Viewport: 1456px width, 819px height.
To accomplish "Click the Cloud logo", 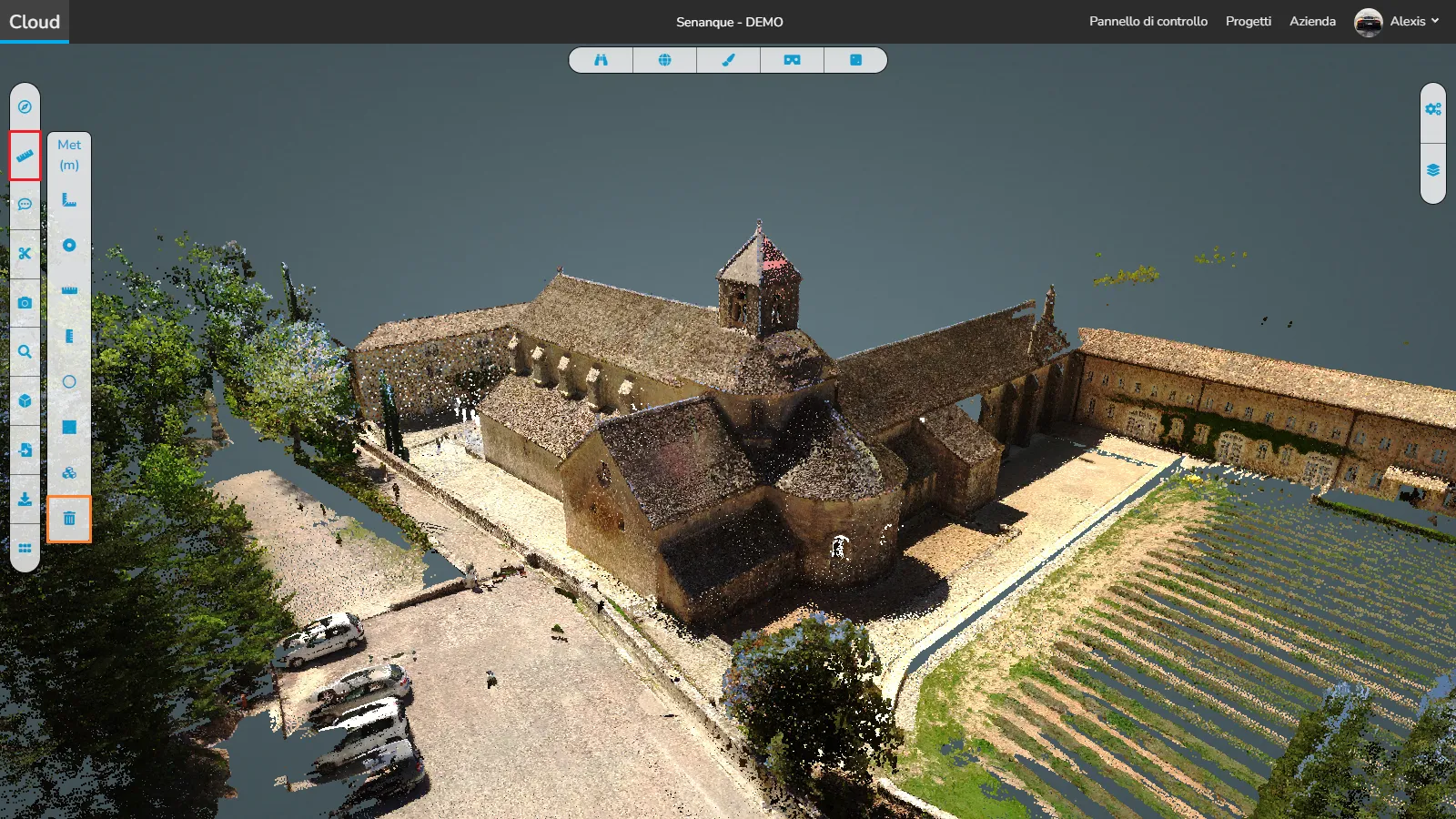I will tap(35, 21).
